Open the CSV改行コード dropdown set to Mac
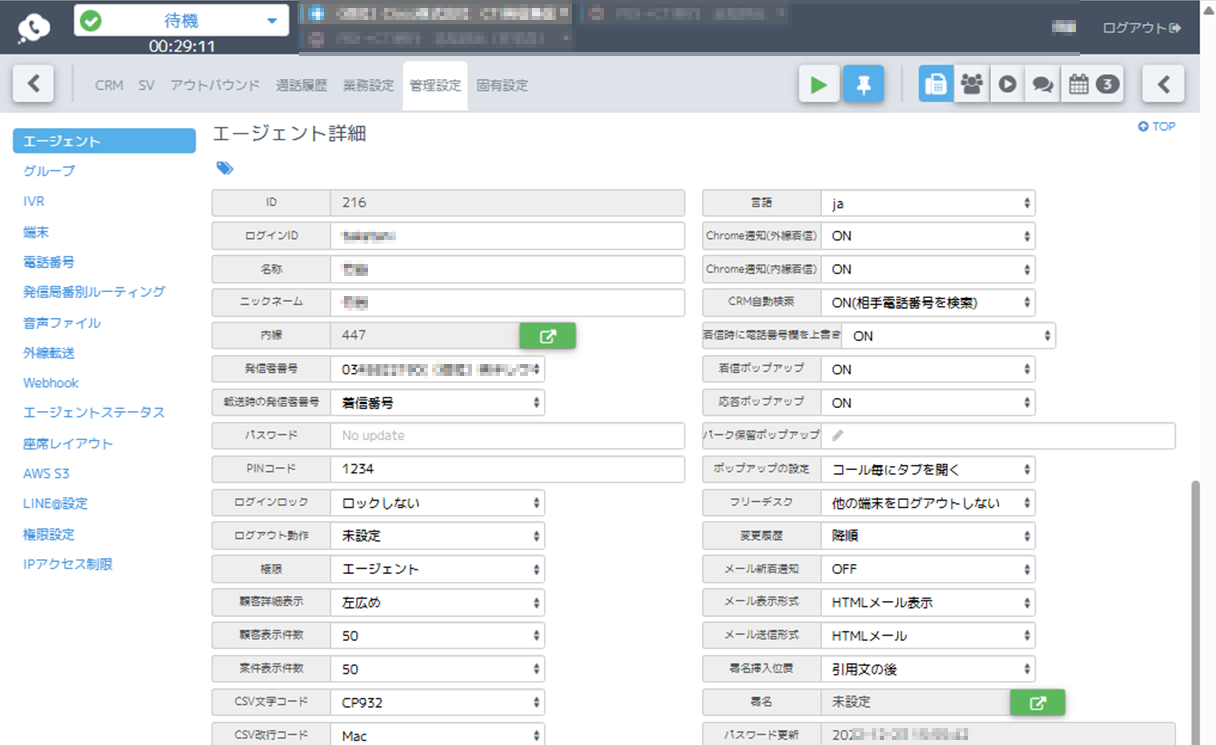 [436, 734]
